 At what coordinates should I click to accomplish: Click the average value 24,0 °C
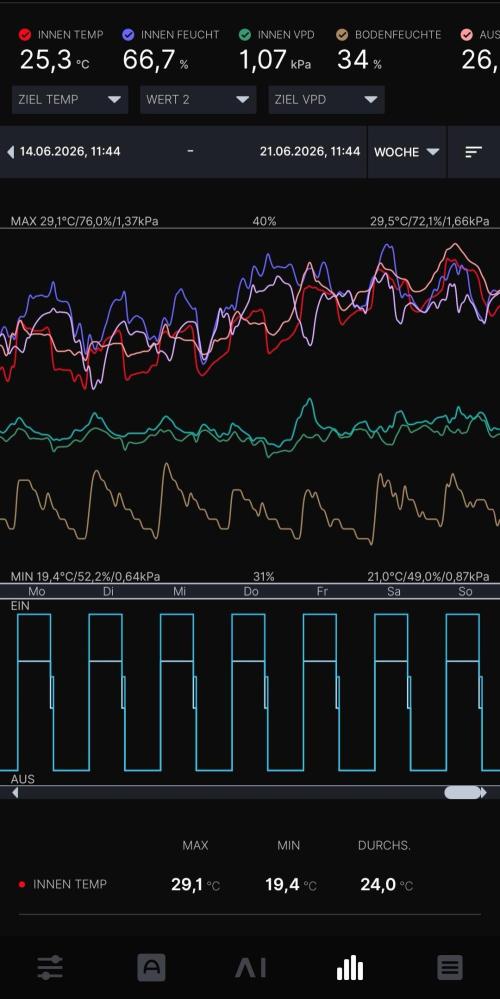tap(387, 885)
